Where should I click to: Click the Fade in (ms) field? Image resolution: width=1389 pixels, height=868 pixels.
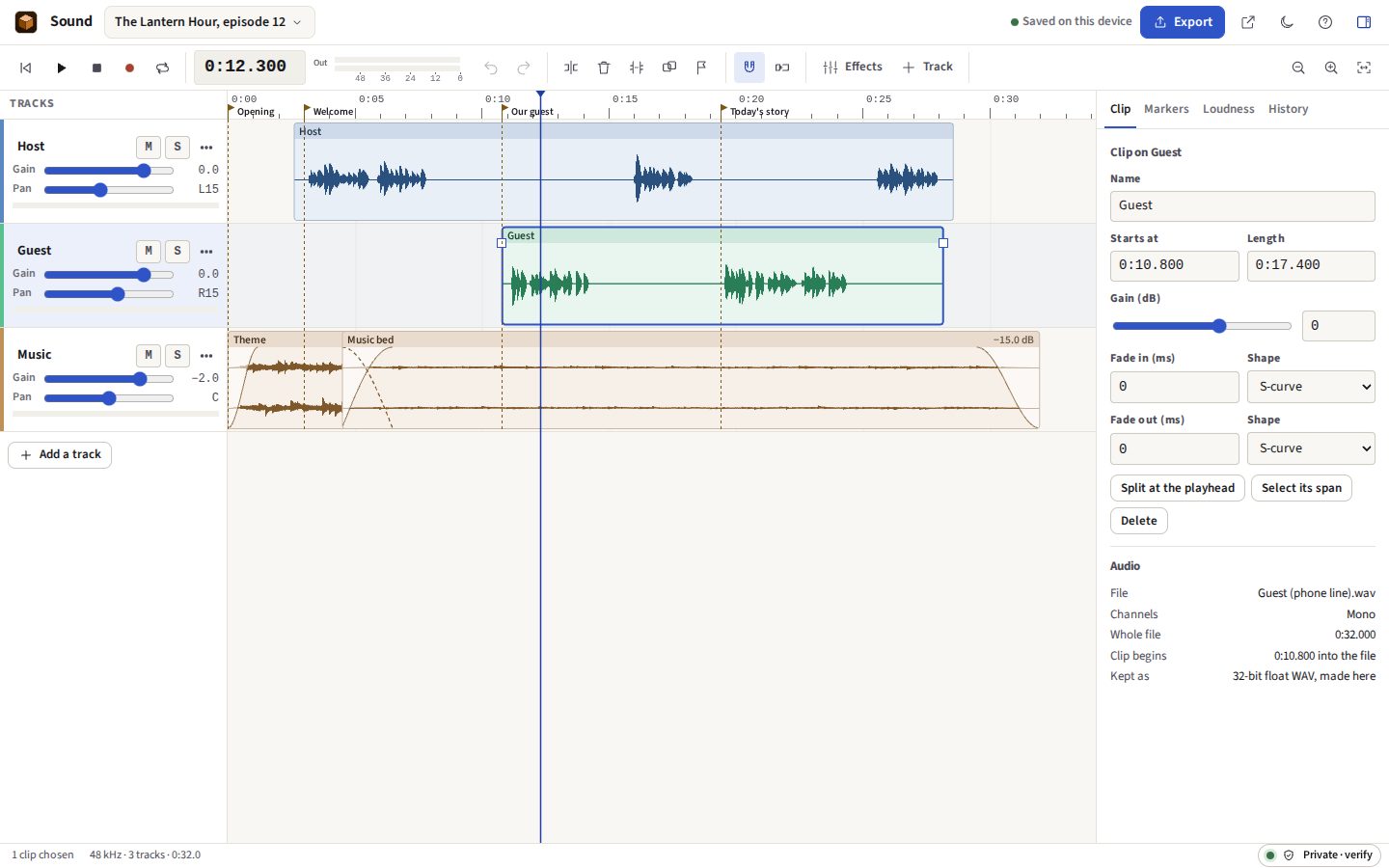pos(1174,387)
